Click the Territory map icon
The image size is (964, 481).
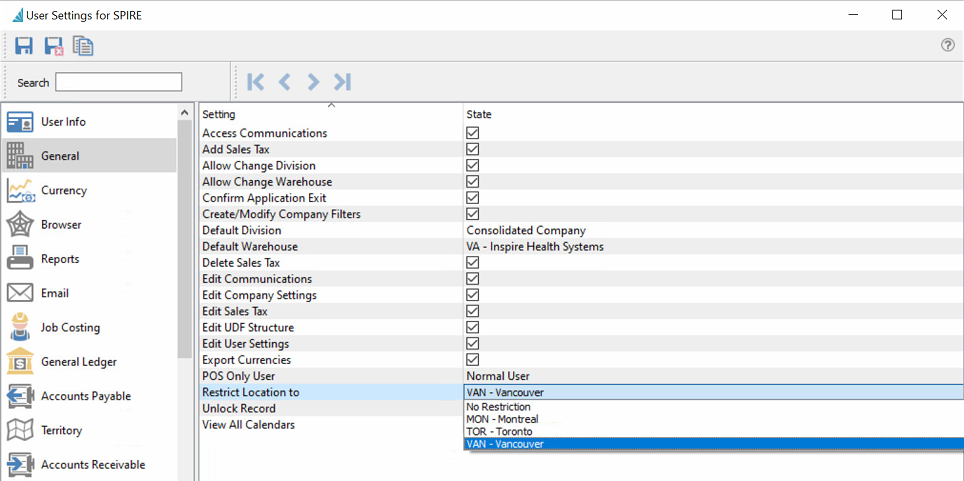[x=20, y=431]
